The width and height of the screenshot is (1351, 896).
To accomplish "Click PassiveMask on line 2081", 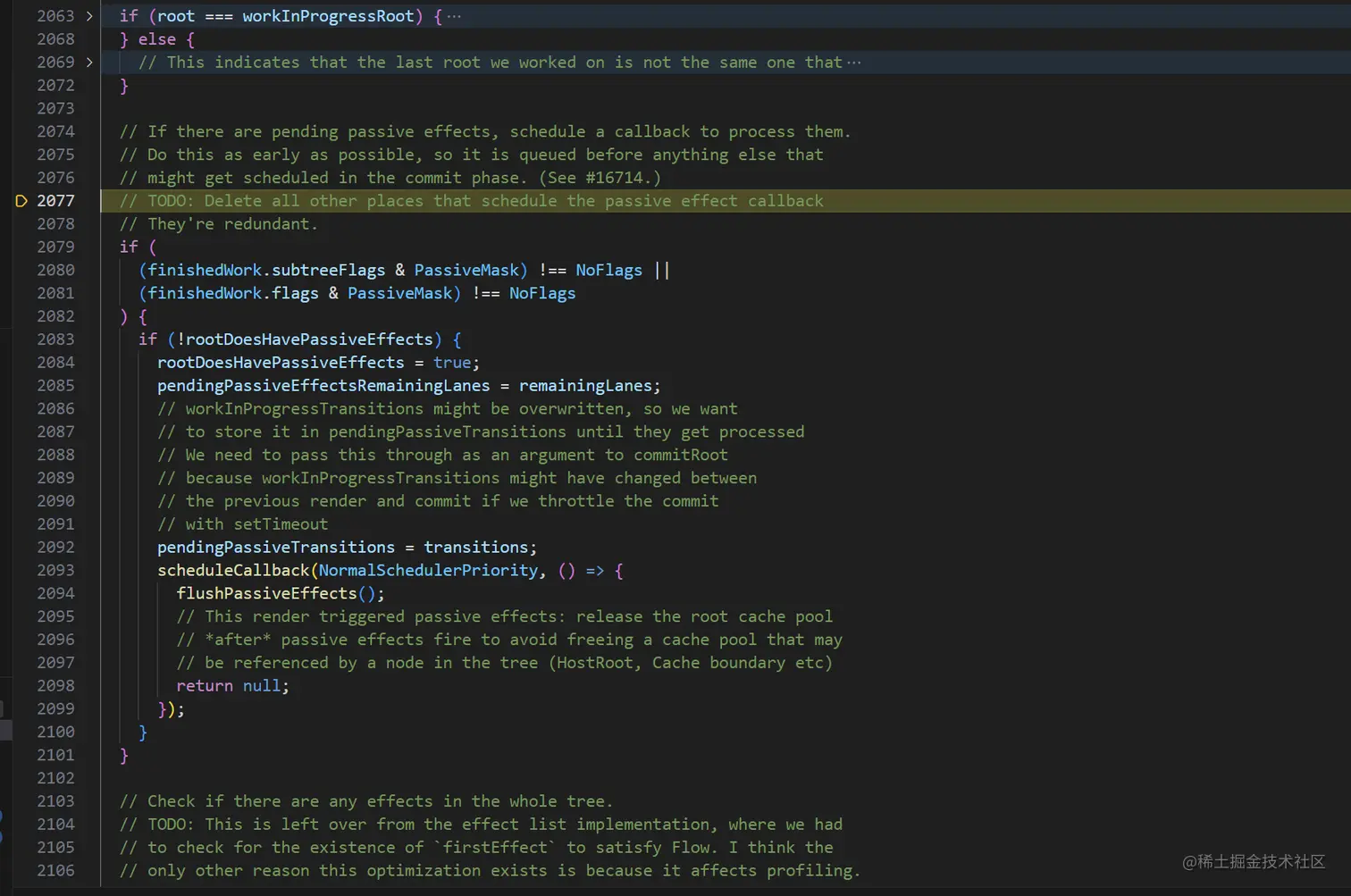I will (x=400, y=293).
